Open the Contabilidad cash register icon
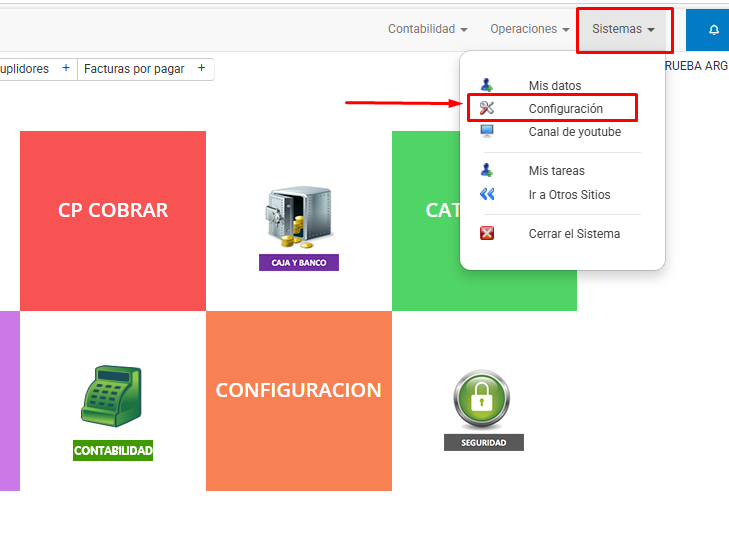This screenshot has height=558, width=729. pyautogui.click(x=112, y=398)
